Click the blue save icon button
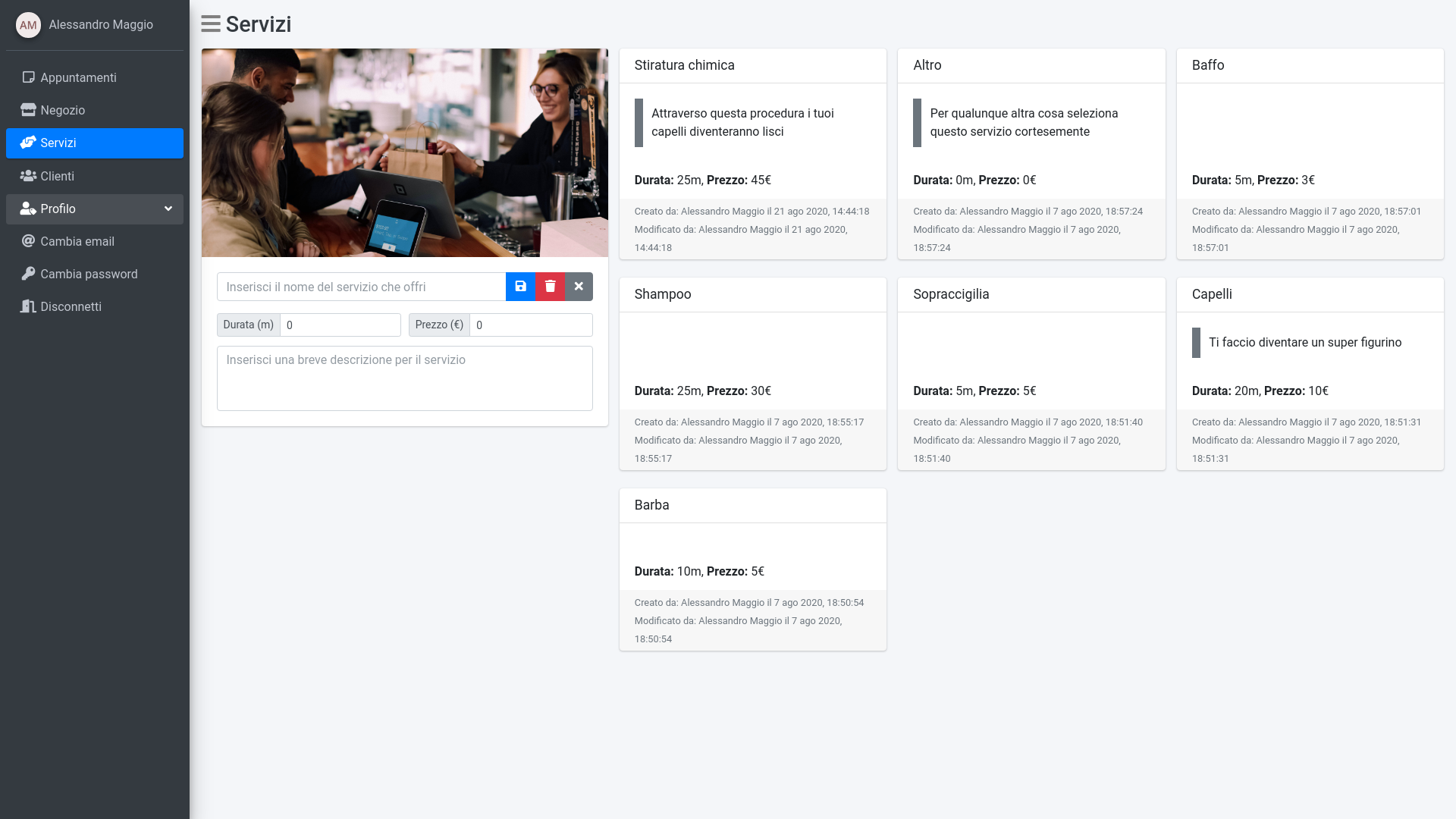 [x=520, y=287]
